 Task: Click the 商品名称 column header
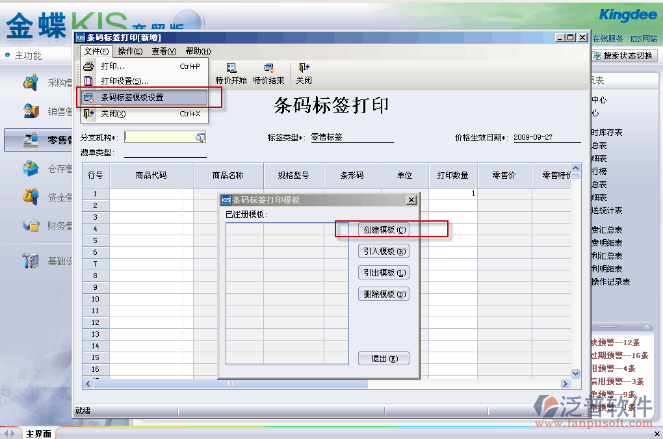(228, 175)
